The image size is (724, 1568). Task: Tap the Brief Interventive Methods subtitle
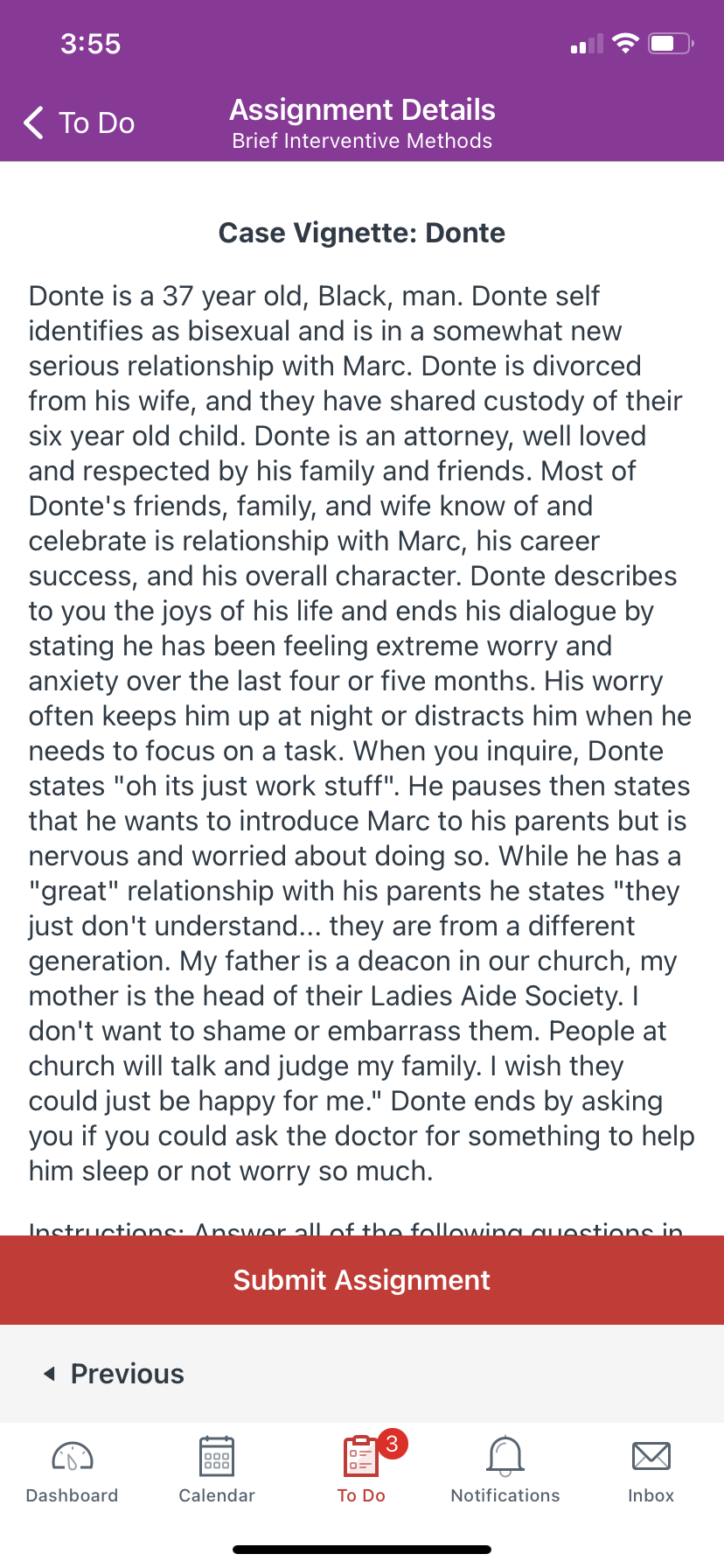click(x=362, y=141)
